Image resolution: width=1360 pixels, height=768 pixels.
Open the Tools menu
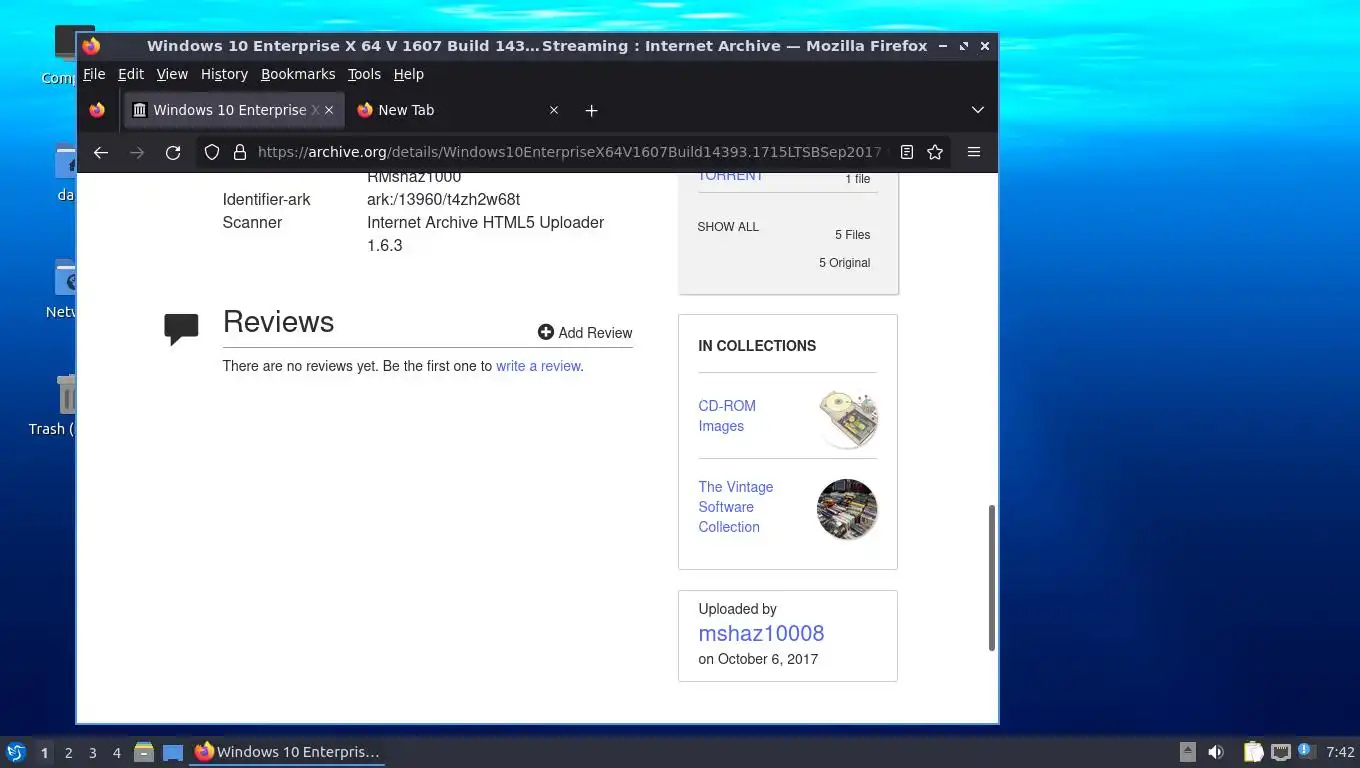coord(364,74)
